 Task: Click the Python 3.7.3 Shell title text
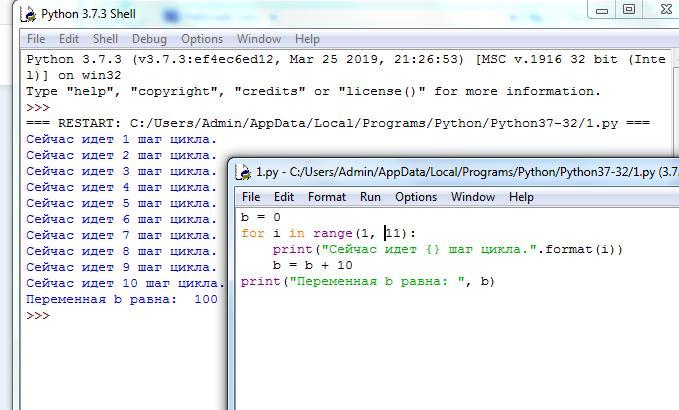pos(88,14)
